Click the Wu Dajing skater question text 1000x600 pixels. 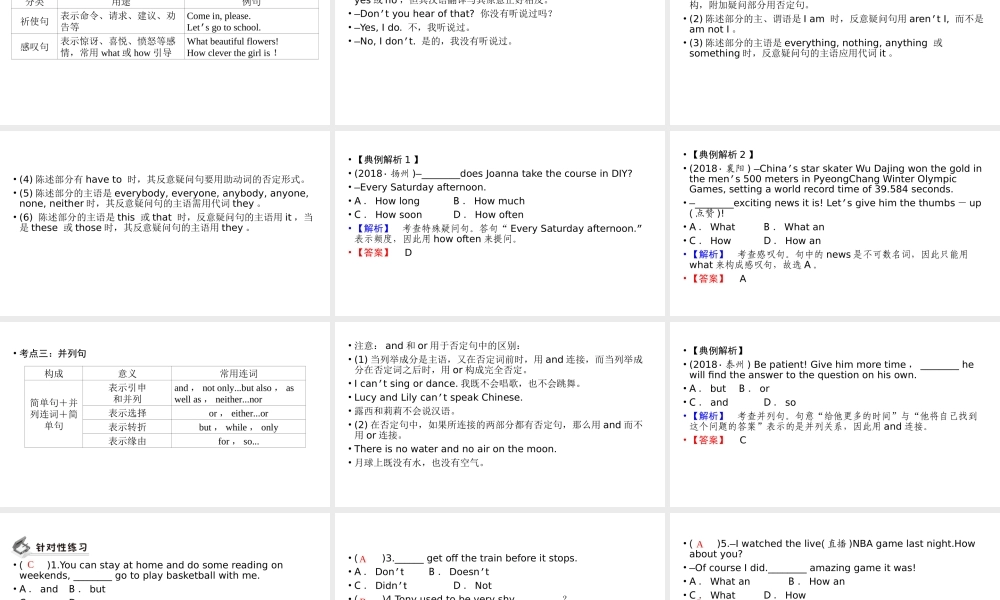coord(835,179)
